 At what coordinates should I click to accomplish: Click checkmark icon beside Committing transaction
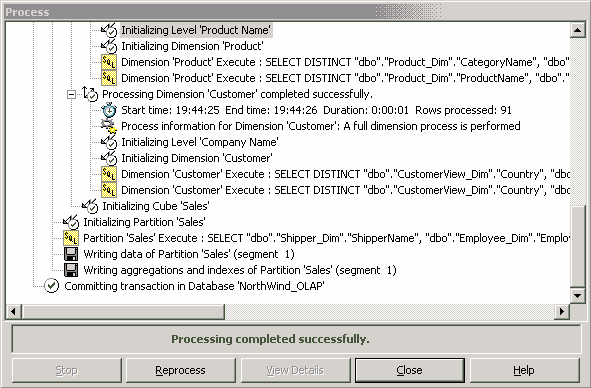pos(52,286)
